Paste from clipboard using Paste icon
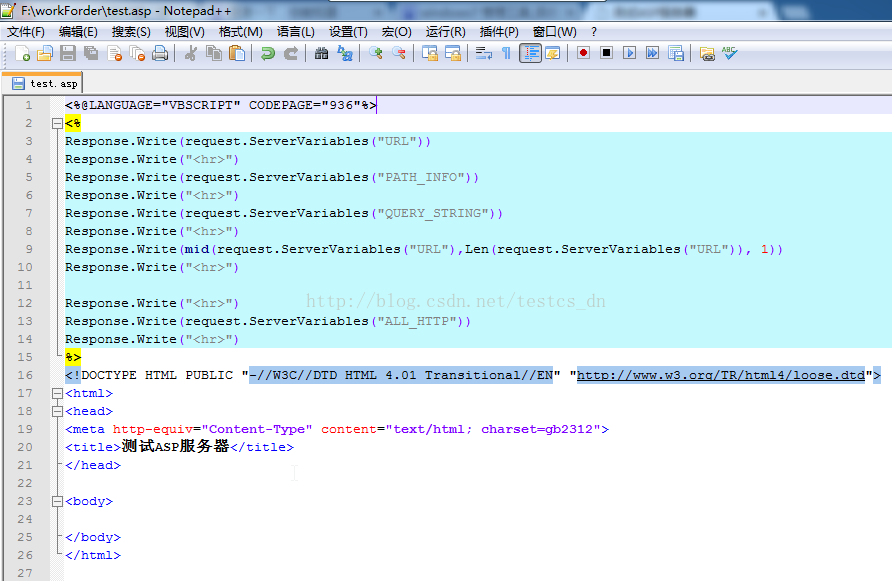The width and height of the screenshot is (892, 581). [x=237, y=53]
